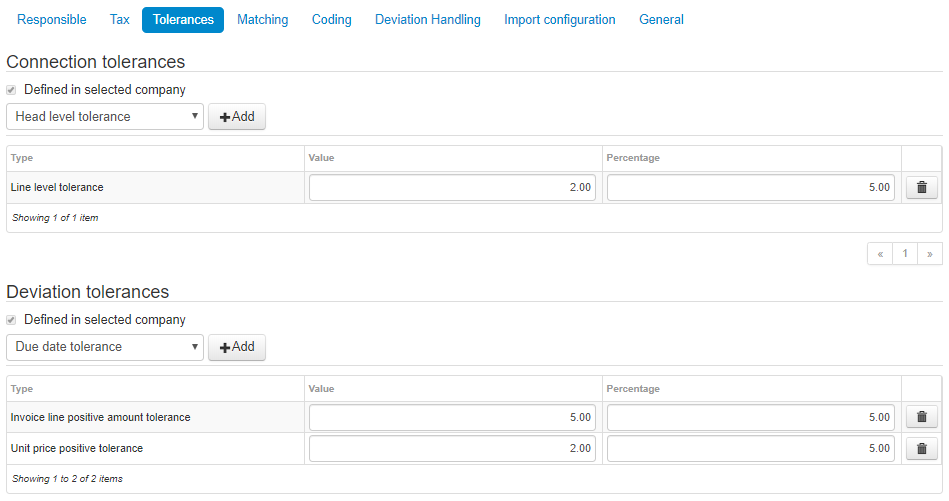Open the Due date tolerance dropdown
The width and height of the screenshot is (949, 501).
pos(105,347)
